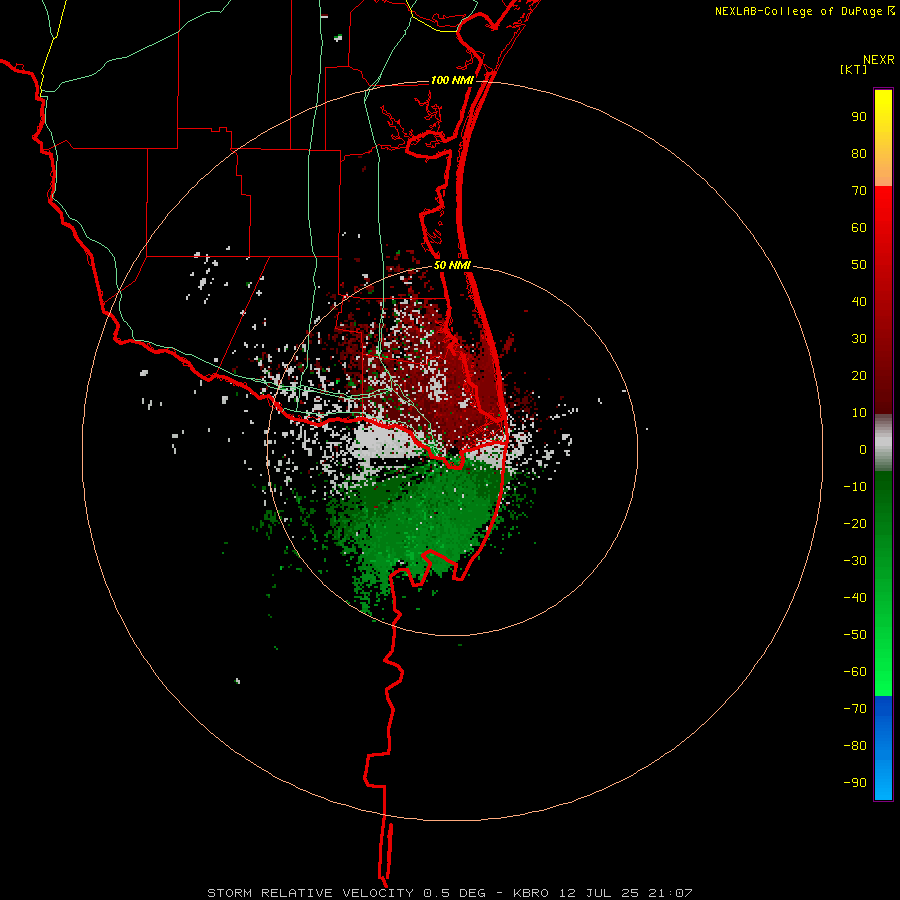Click the 20 knot scale label

(859, 375)
